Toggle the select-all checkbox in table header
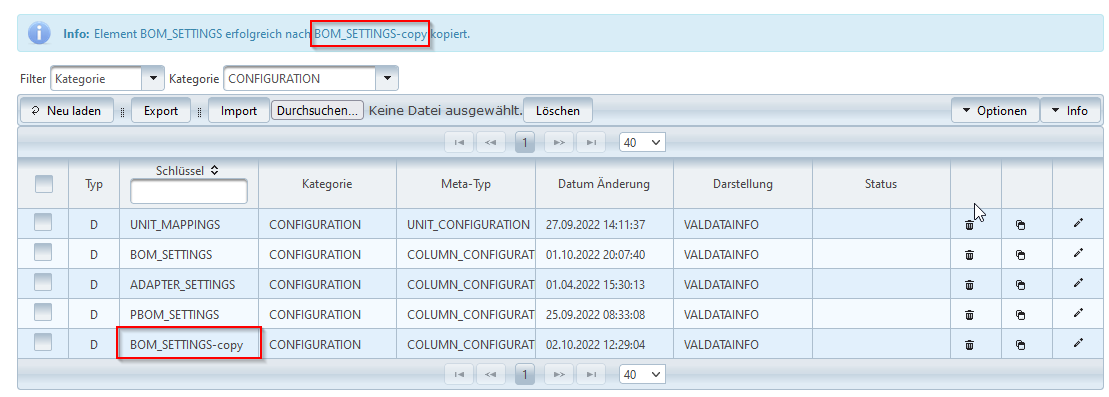Image resolution: width=1109 pixels, height=397 pixels. (x=44, y=184)
